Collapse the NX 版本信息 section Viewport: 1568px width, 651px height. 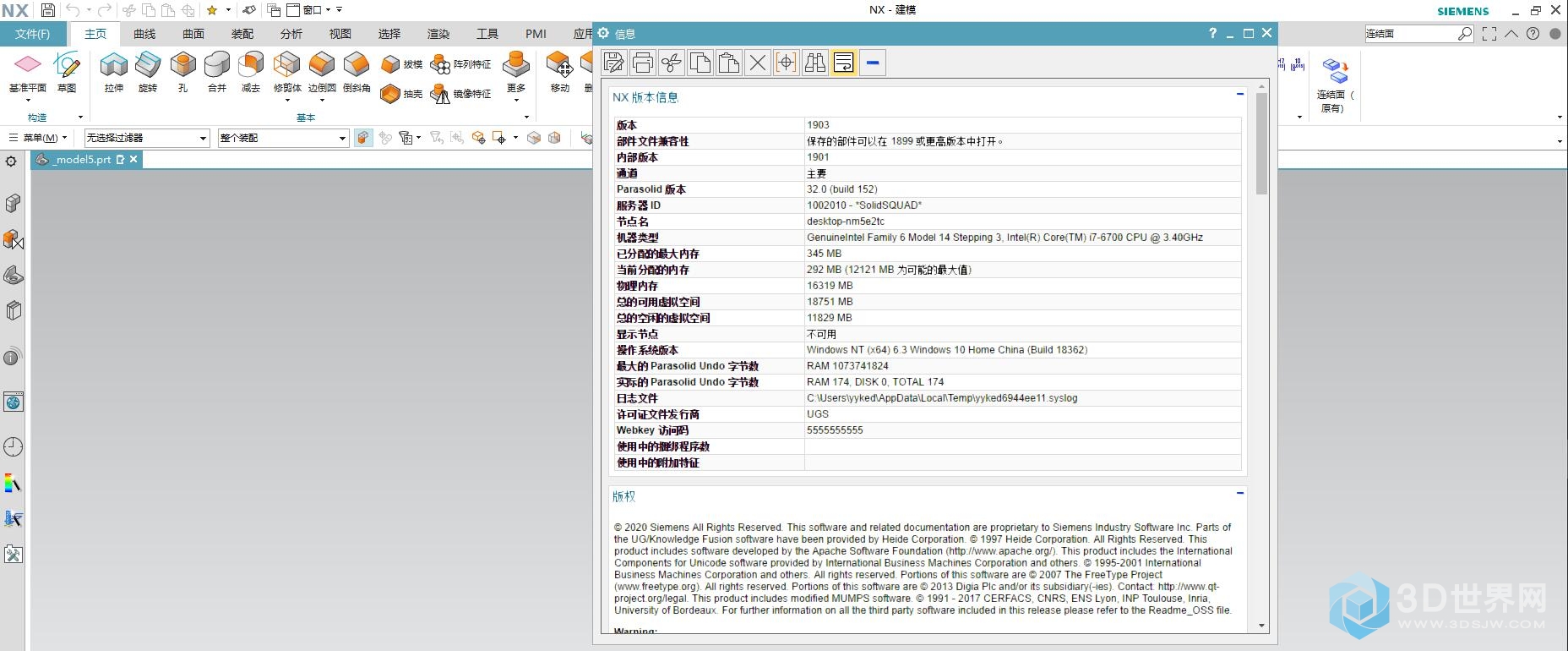(x=1239, y=94)
